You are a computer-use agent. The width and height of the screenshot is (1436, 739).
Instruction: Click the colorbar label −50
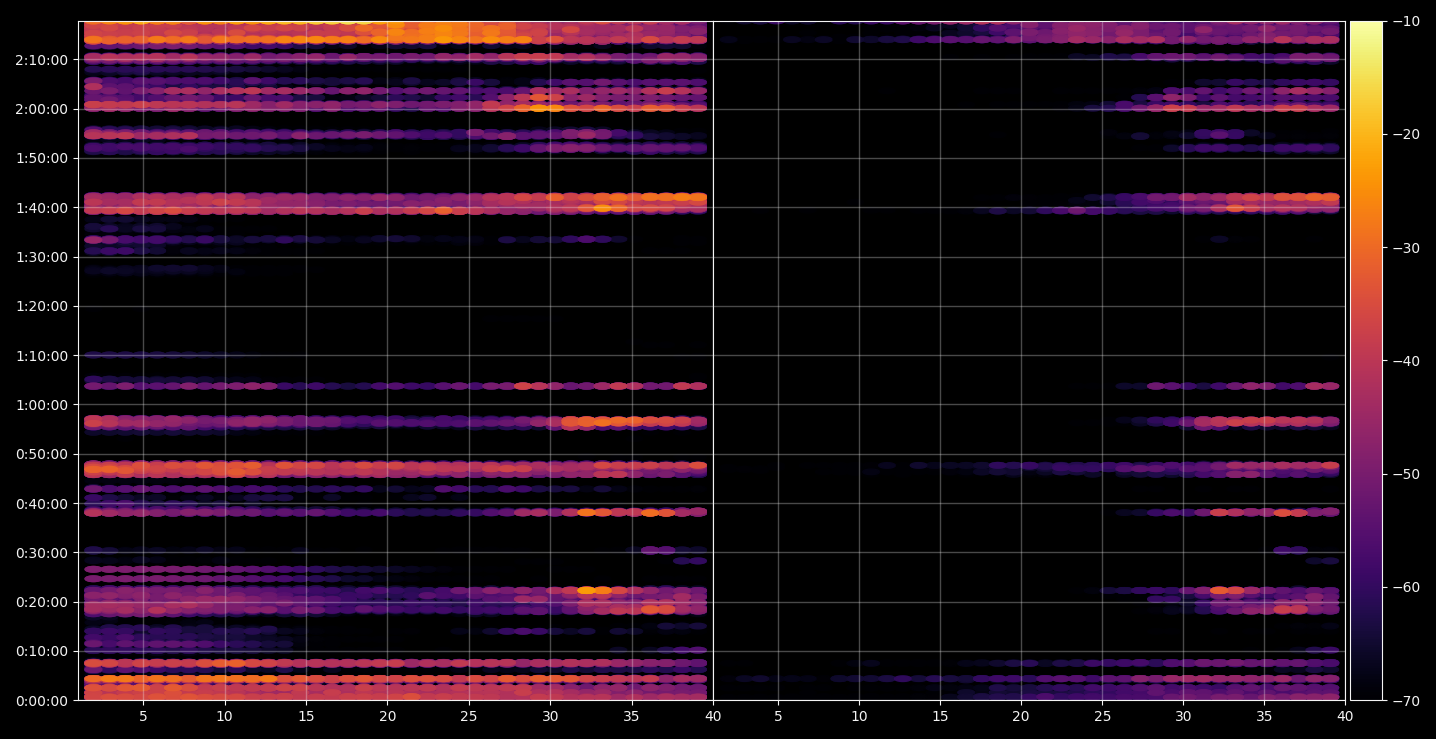1406,474
